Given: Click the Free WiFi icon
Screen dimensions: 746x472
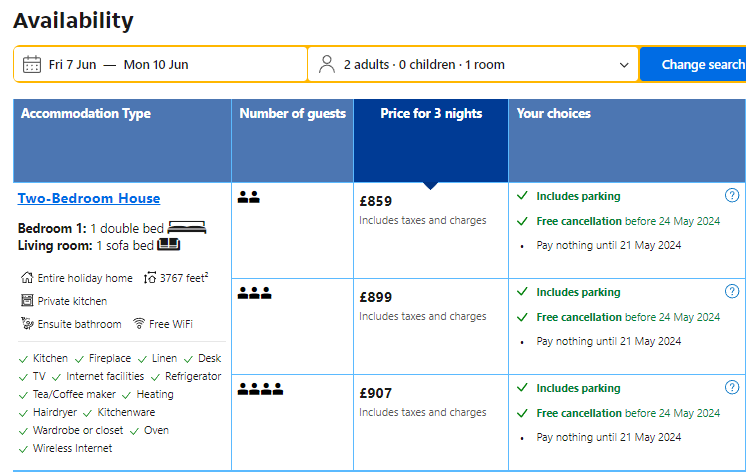Looking at the screenshot, I should click(x=140, y=324).
